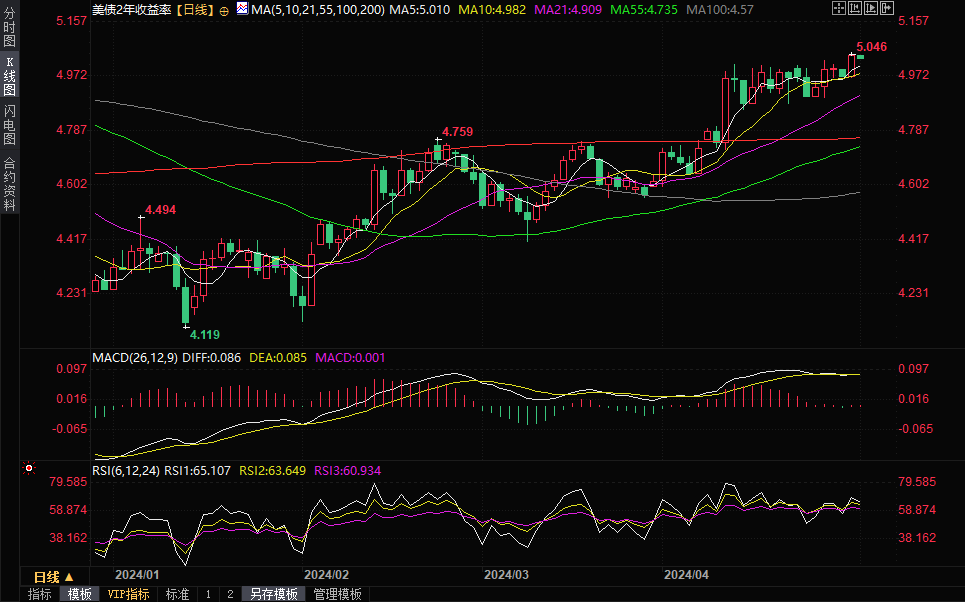Click the red sun marker beside RSI panel
The width and height of the screenshot is (965, 602).
tap(29, 468)
